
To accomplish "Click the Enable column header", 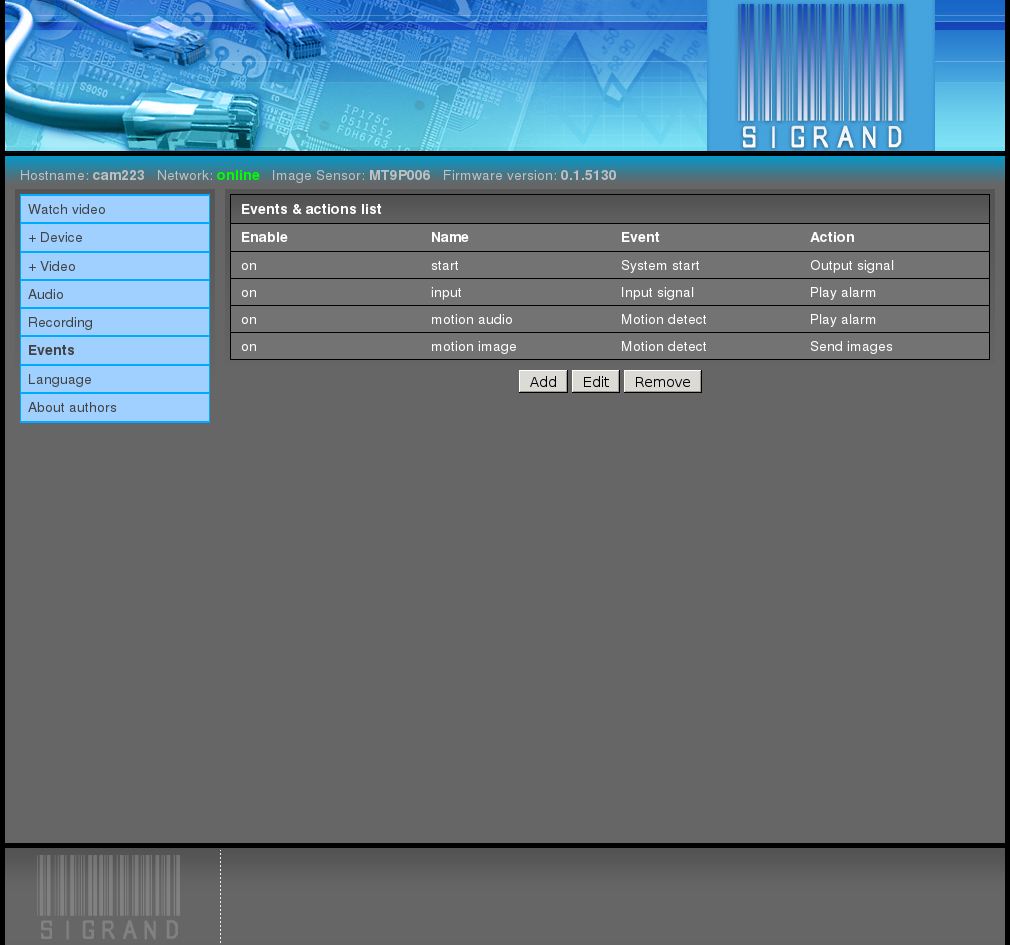I will (x=264, y=237).
